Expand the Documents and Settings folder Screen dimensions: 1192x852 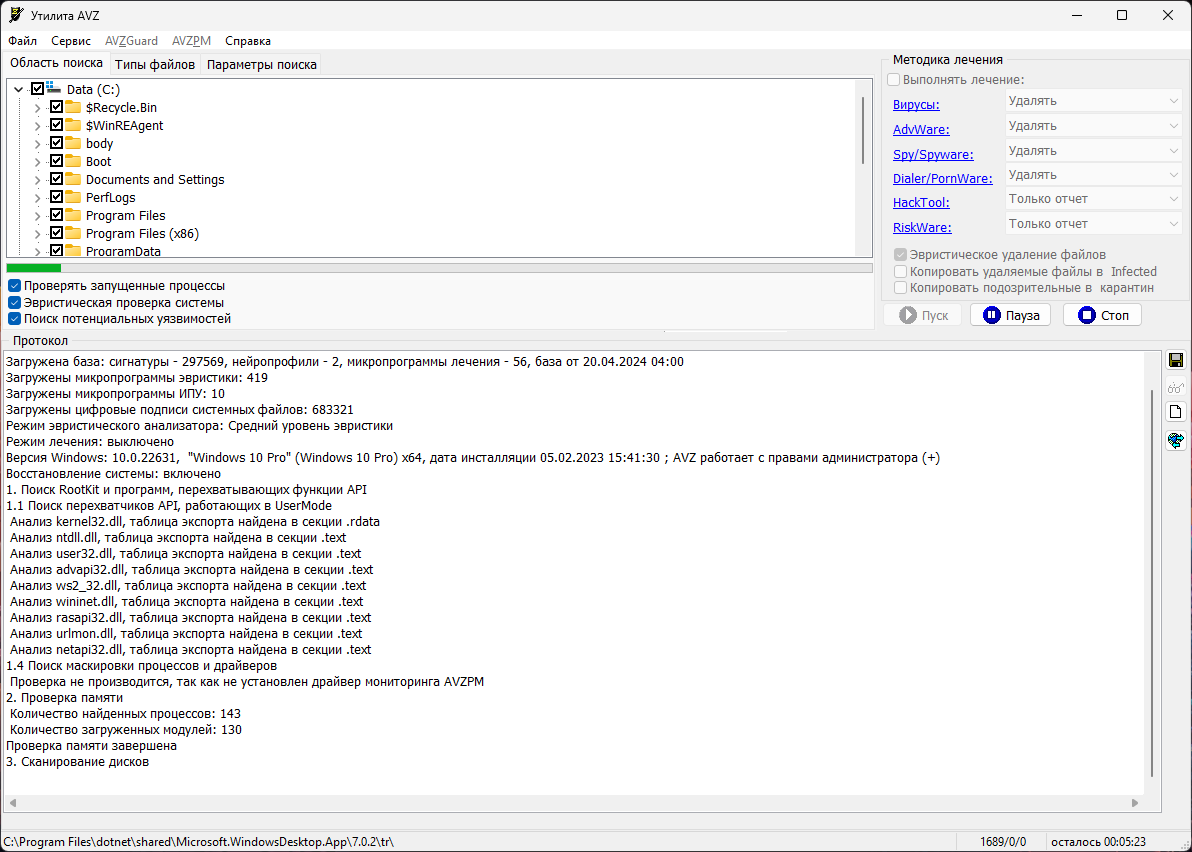coord(38,180)
